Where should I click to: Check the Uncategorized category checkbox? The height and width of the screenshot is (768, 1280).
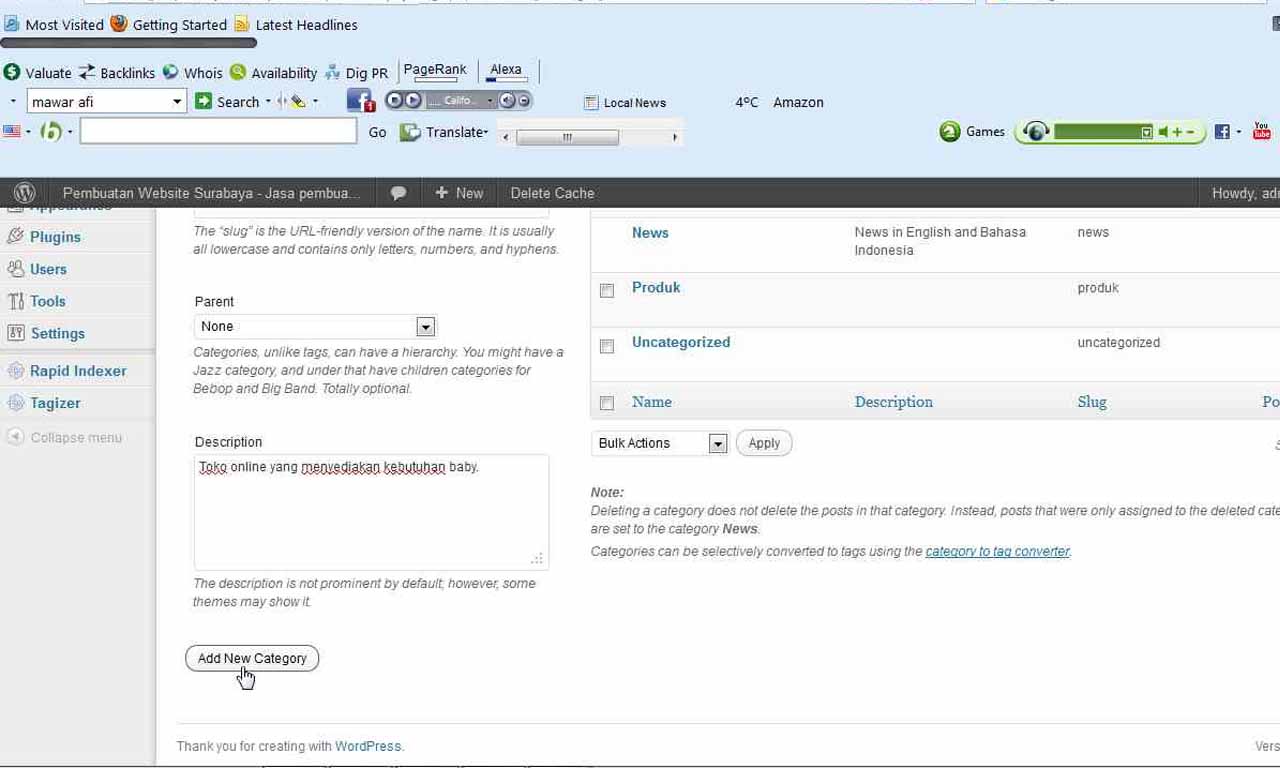point(607,346)
